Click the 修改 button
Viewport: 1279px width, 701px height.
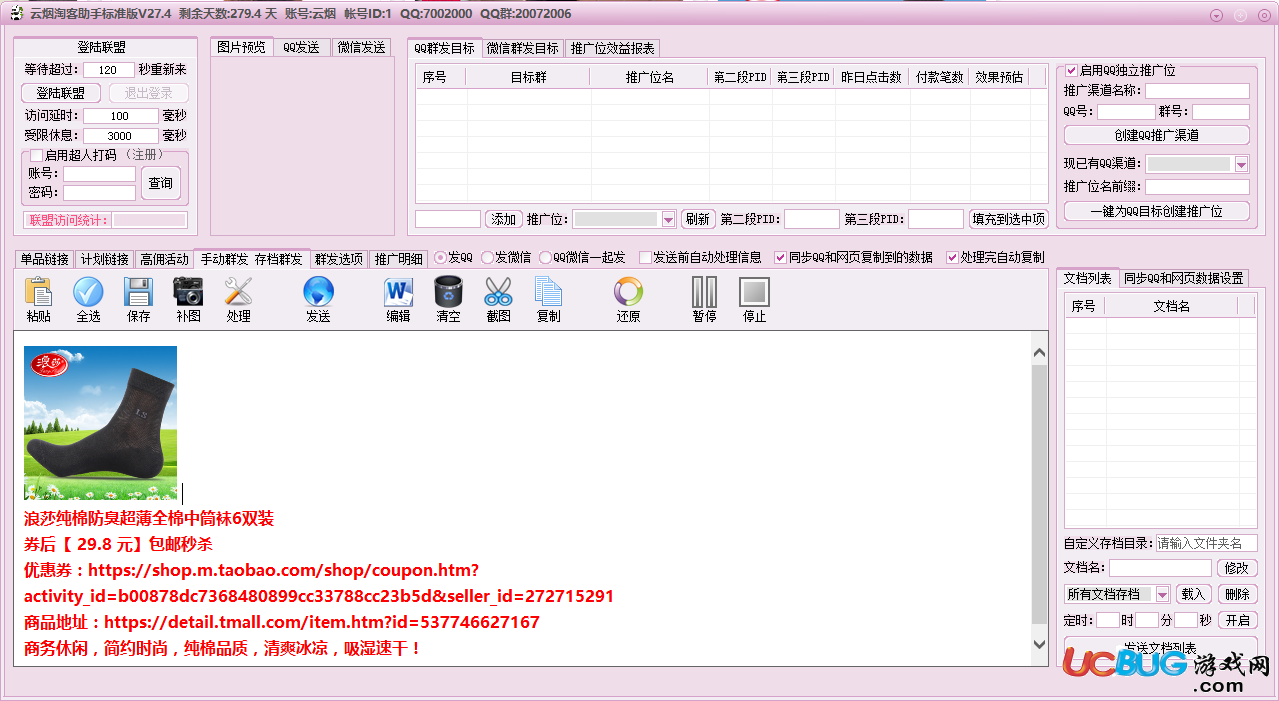point(1236,568)
